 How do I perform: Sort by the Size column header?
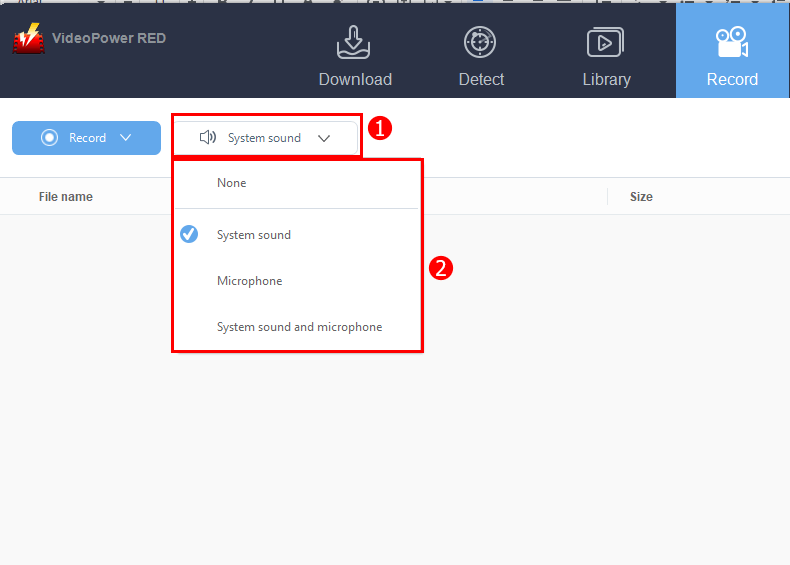coord(641,197)
